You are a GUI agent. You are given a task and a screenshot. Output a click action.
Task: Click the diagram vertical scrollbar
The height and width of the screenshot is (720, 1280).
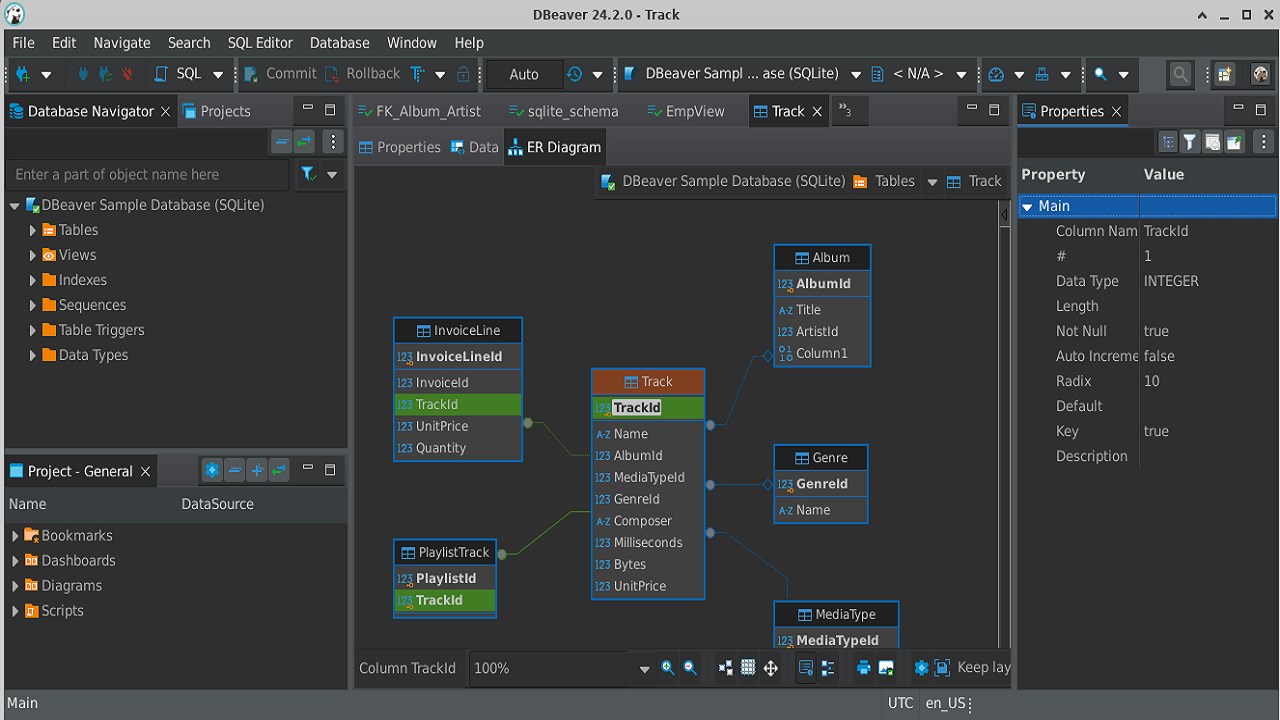[1004, 430]
